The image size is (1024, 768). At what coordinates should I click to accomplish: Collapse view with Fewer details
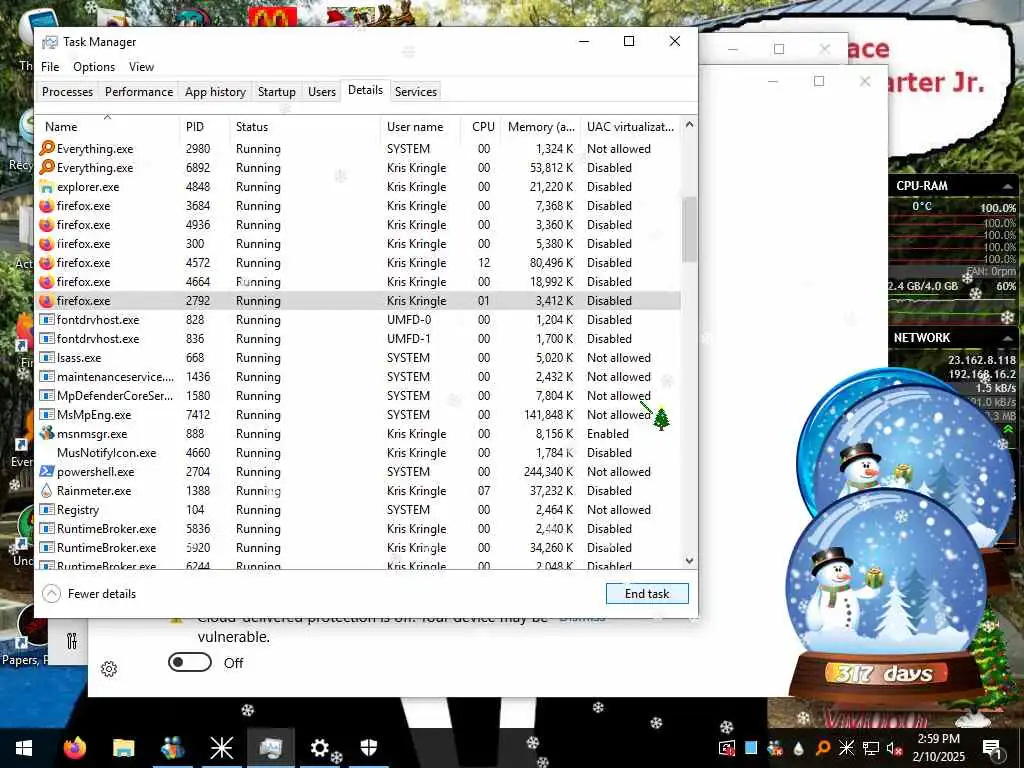pyautogui.click(x=89, y=594)
